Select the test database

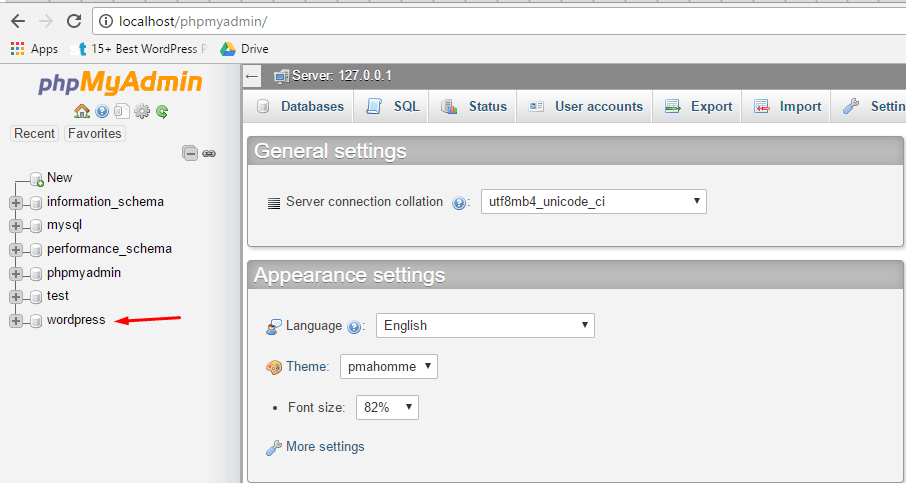tap(58, 296)
